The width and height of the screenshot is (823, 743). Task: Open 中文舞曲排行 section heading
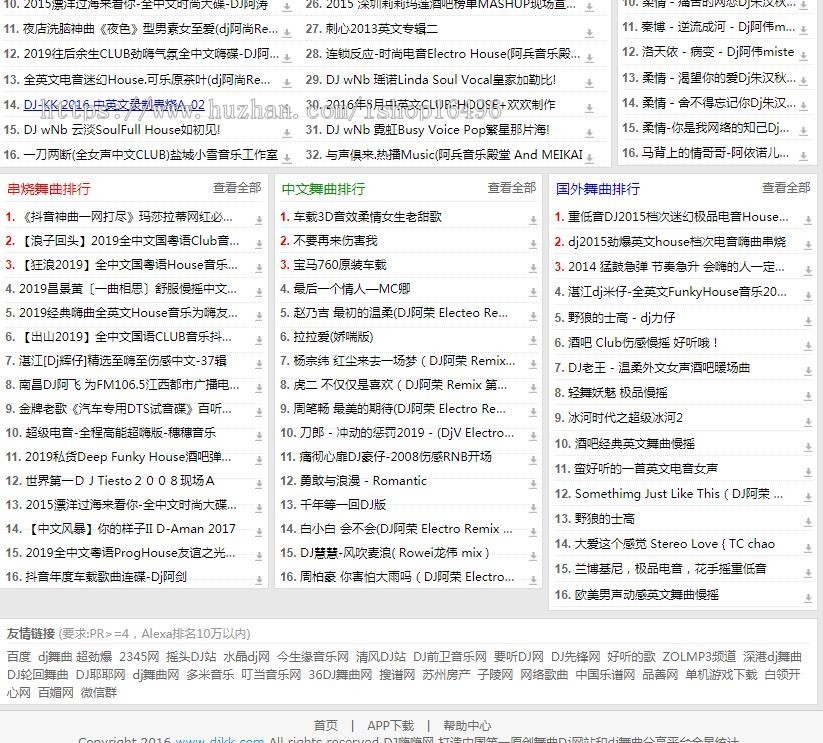click(323, 189)
